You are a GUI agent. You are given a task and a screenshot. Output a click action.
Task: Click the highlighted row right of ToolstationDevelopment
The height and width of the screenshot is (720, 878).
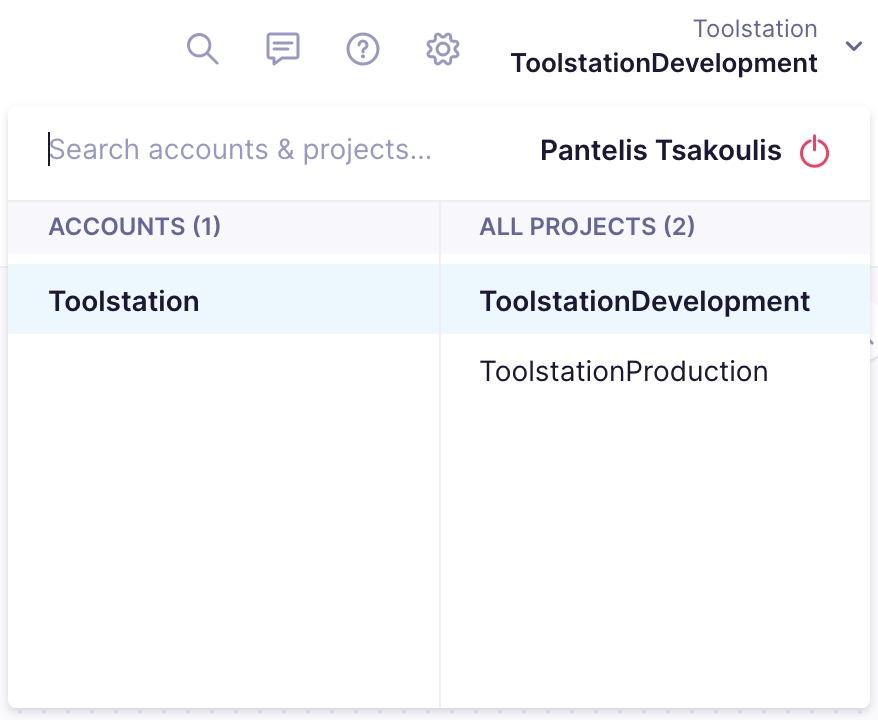coord(840,301)
